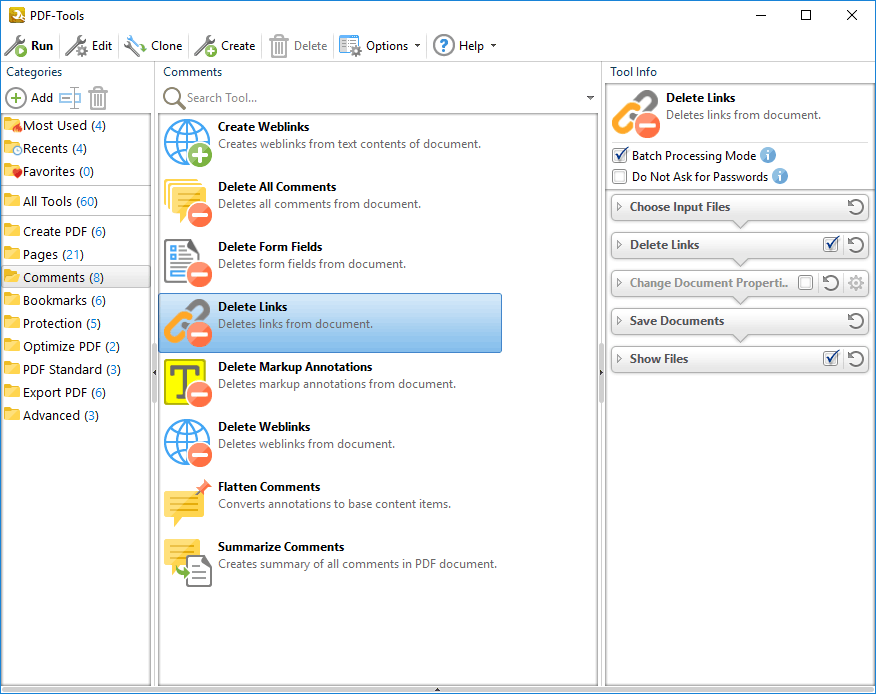Select the Optimize PDF category
876x694 pixels.
[76, 346]
